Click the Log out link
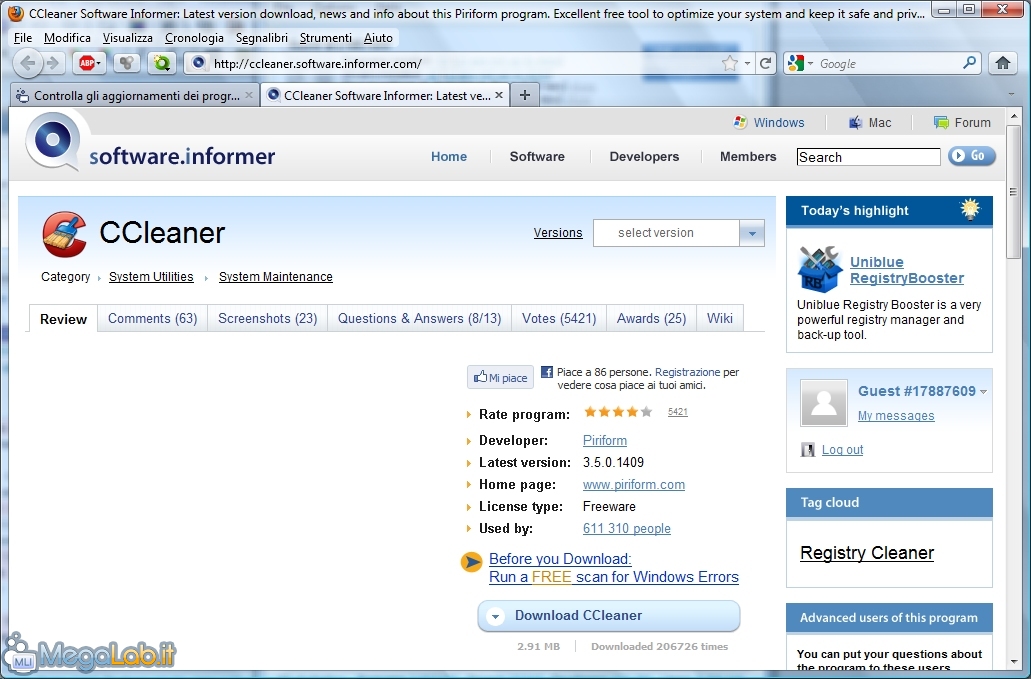Image resolution: width=1031 pixels, height=679 pixels. click(842, 450)
